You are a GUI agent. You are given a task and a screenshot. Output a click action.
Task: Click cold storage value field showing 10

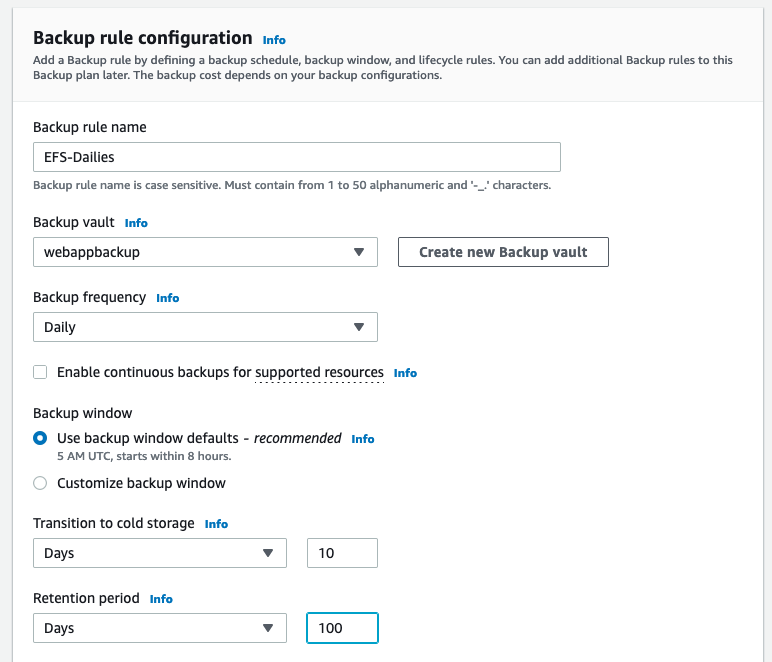[342, 553]
